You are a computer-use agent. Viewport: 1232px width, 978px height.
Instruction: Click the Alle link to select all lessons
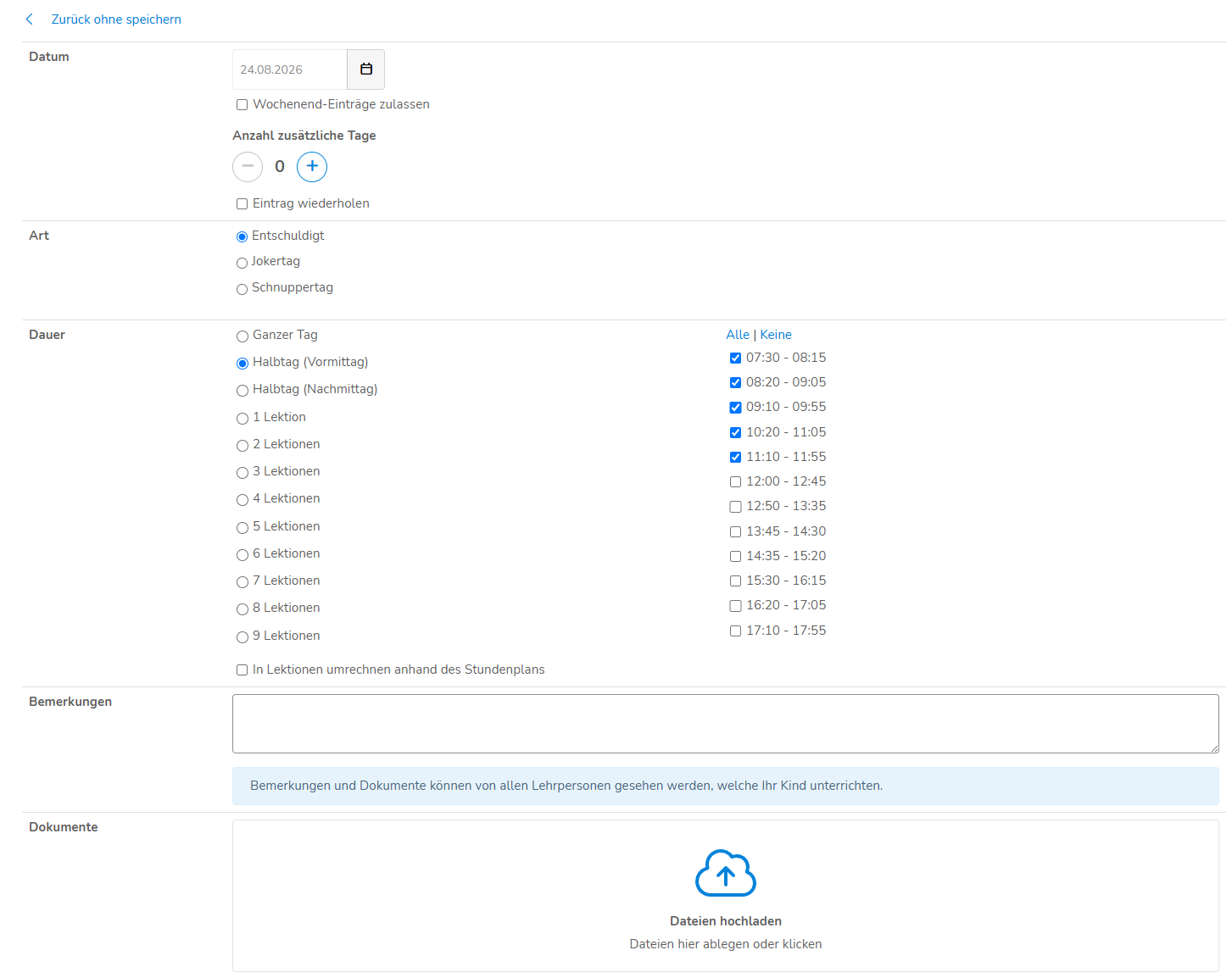(738, 335)
